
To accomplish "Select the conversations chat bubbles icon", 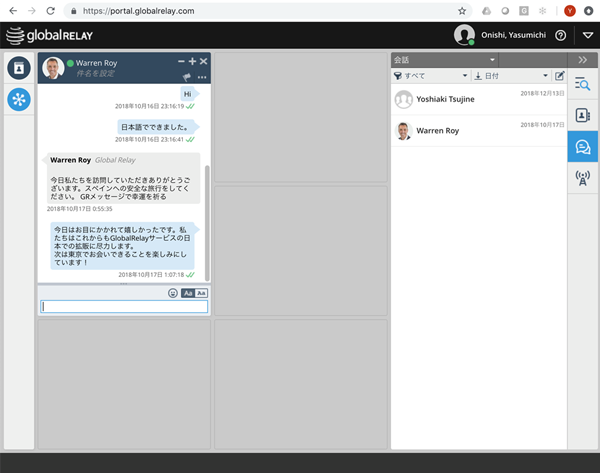I will 582,147.
